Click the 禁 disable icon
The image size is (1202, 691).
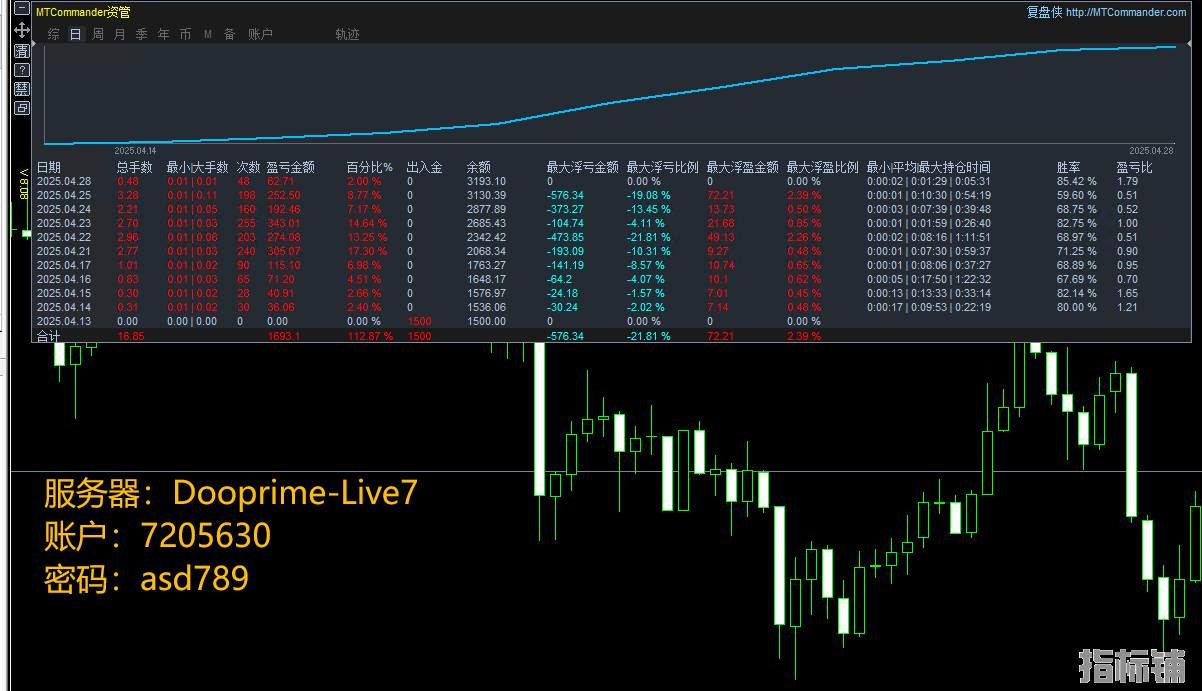tap(22, 89)
